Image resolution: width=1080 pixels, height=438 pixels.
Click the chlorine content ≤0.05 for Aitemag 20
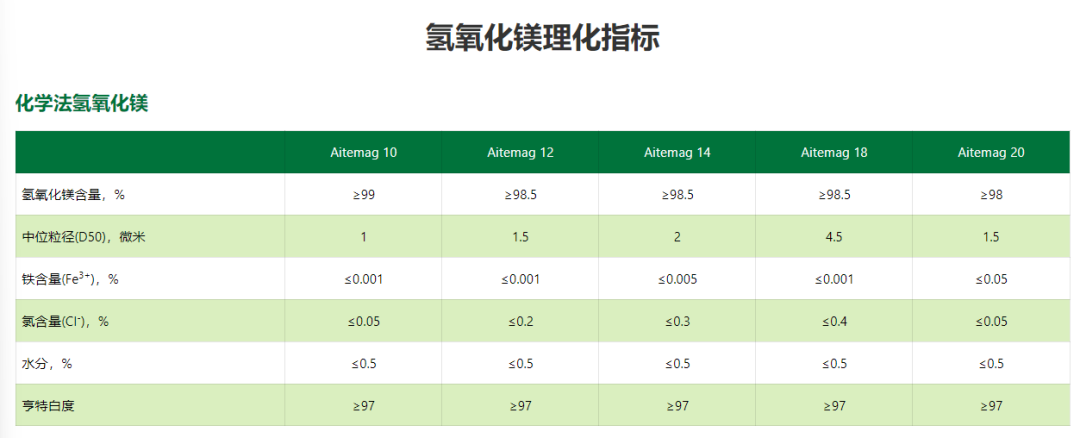[991, 322]
